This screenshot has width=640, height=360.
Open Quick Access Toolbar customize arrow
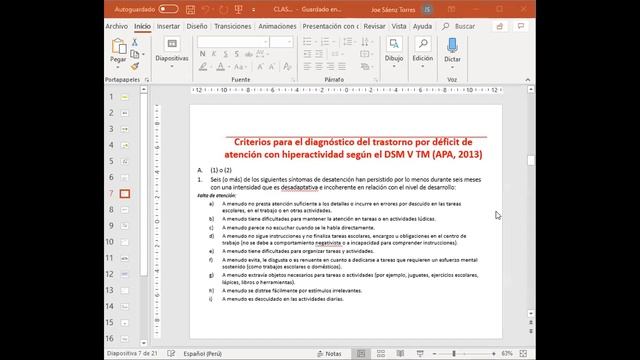tap(253, 9)
